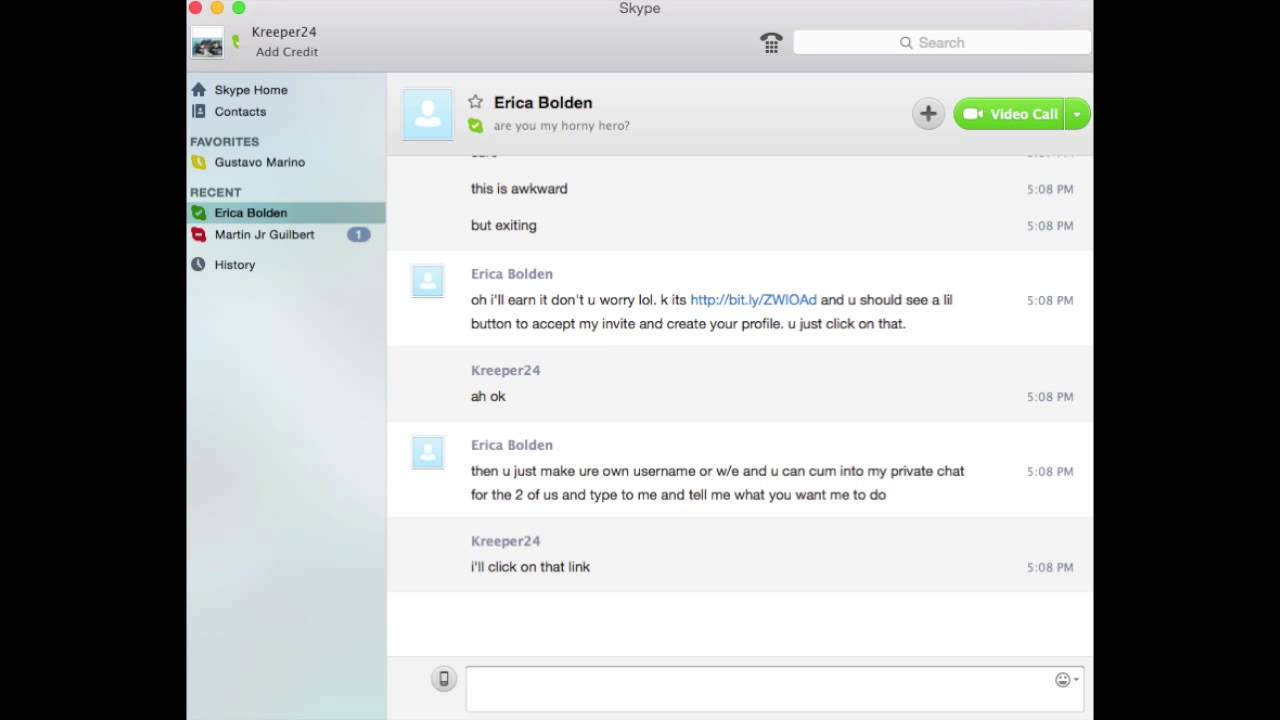Toggle favorite star for Erica Bolden
The height and width of the screenshot is (720, 1280).
click(x=475, y=102)
